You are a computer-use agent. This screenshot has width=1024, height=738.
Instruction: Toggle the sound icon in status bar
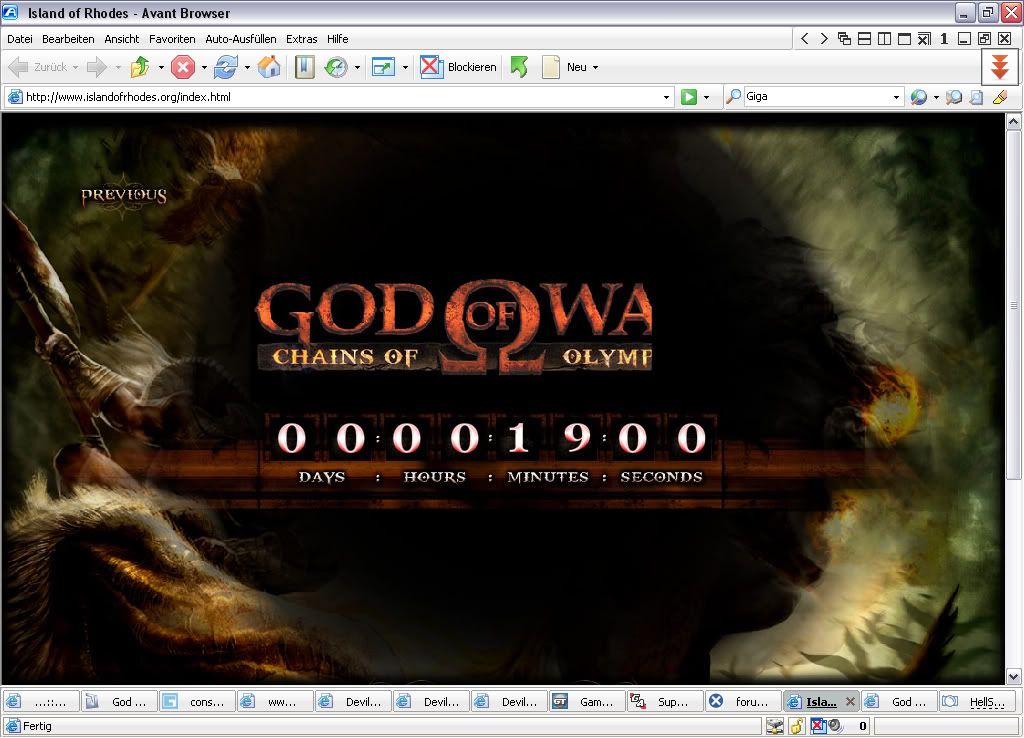click(835, 726)
